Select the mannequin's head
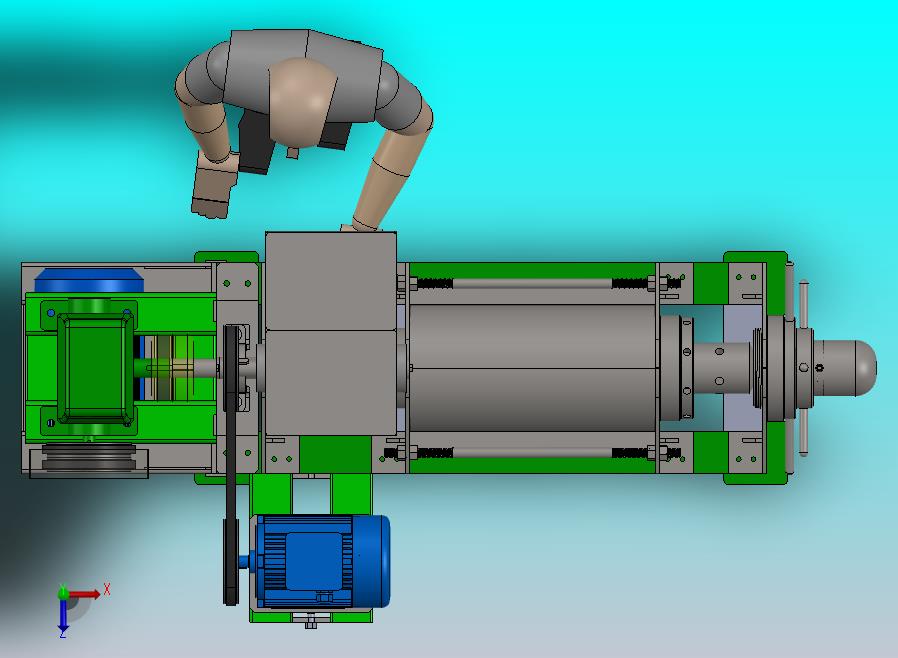Screen dimensions: 898x658 [x=301, y=103]
